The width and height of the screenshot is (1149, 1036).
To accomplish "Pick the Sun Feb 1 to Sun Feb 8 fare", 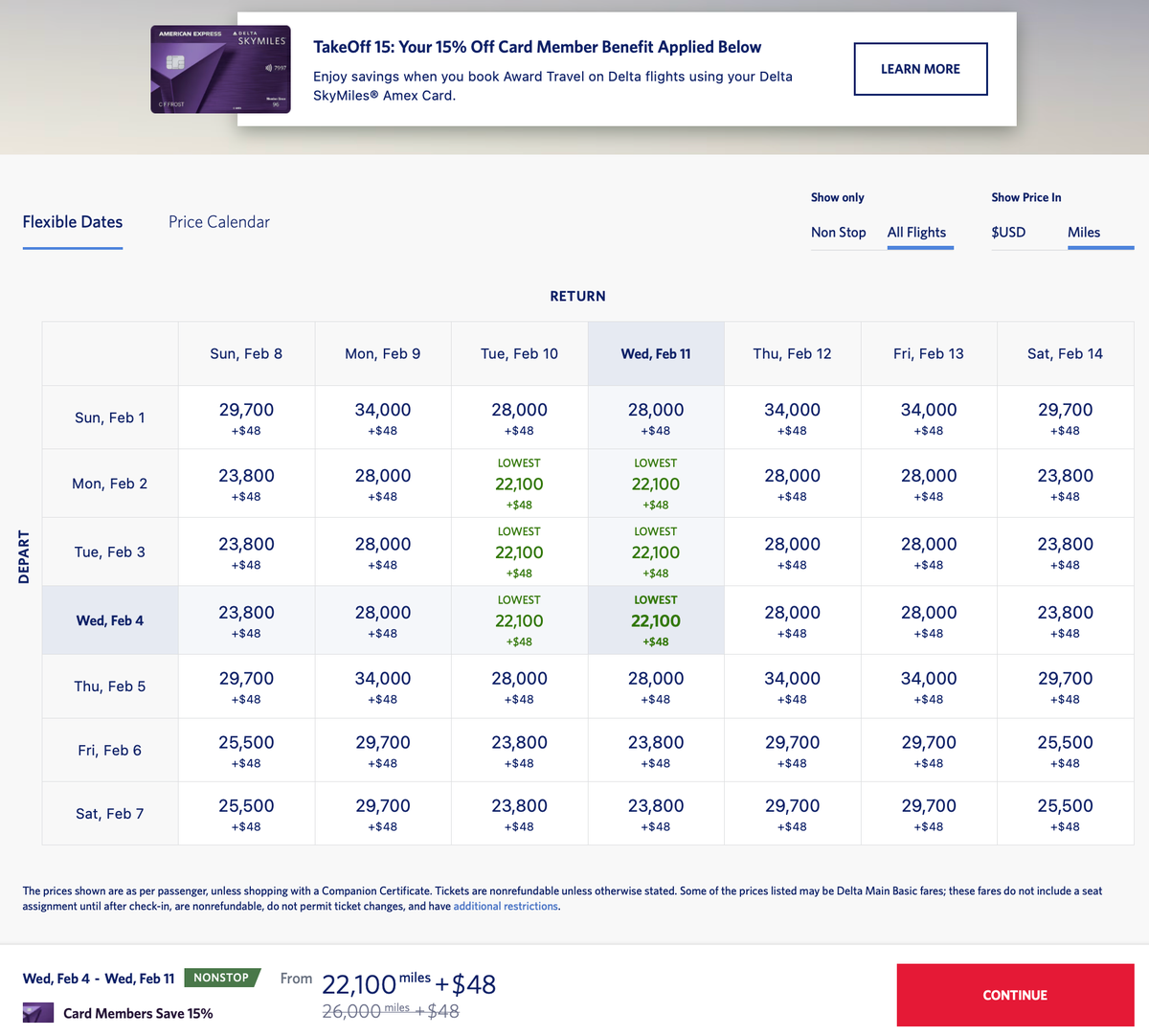I will [246, 417].
